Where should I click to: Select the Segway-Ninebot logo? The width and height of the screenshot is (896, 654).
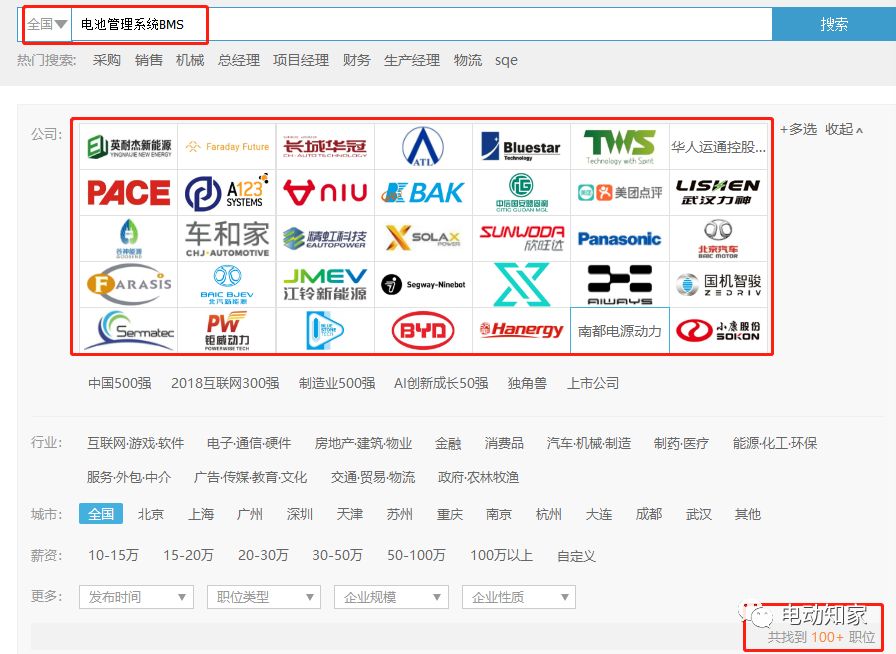click(x=423, y=284)
